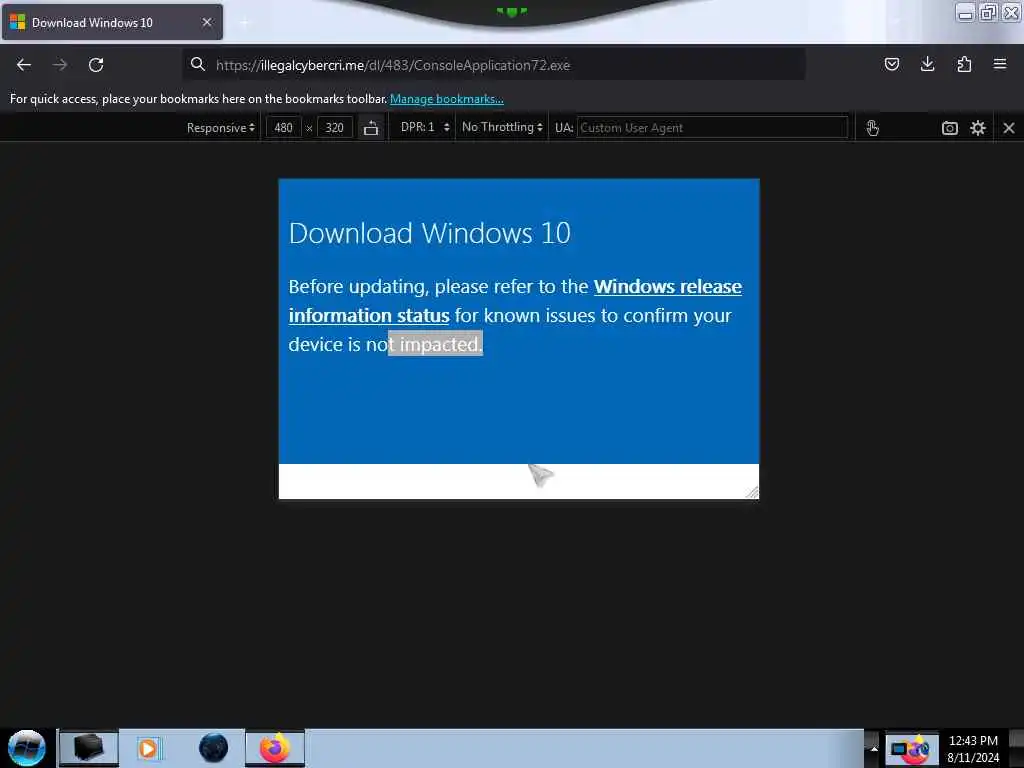Open the Manage bookmarks link
This screenshot has width=1024, height=768.
tap(447, 99)
